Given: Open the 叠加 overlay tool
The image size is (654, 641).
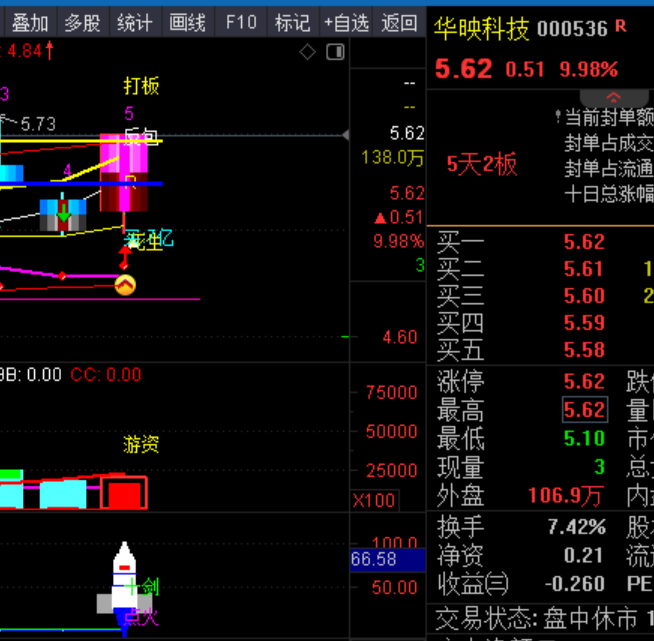Looking at the screenshot, I should [30, 23].
